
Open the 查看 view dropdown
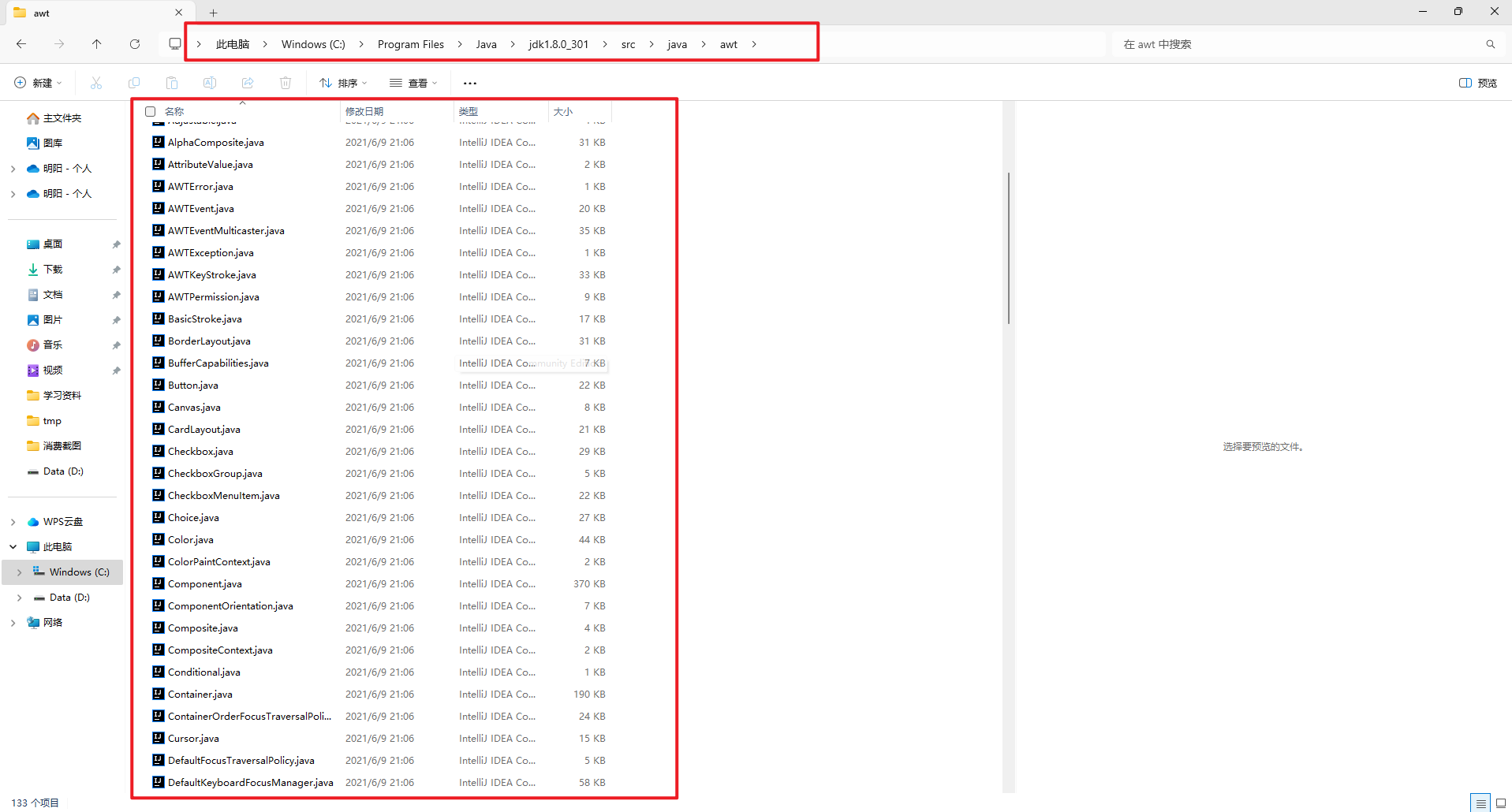coord(413,83)
